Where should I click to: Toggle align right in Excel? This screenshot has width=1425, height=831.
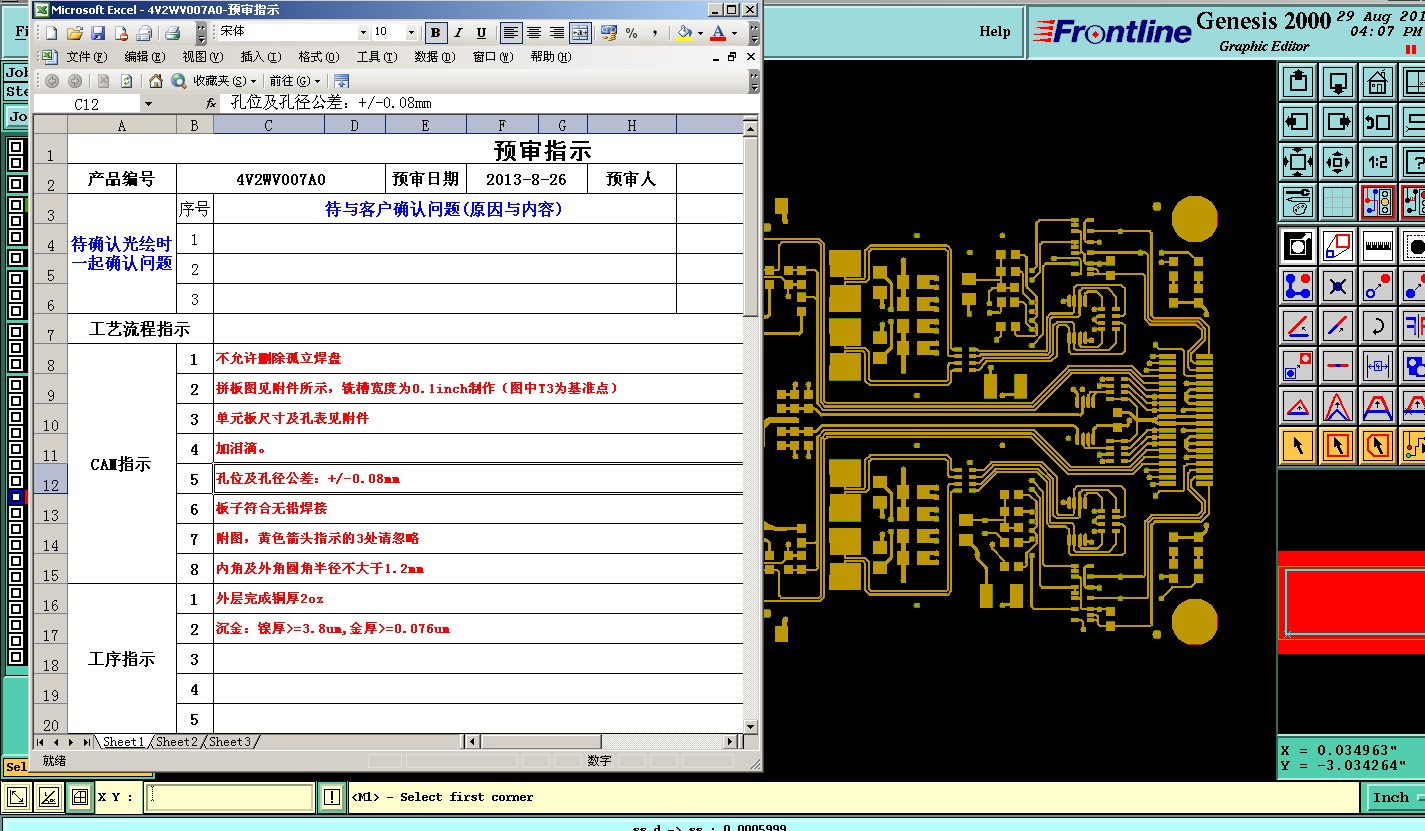pos(557,33)
